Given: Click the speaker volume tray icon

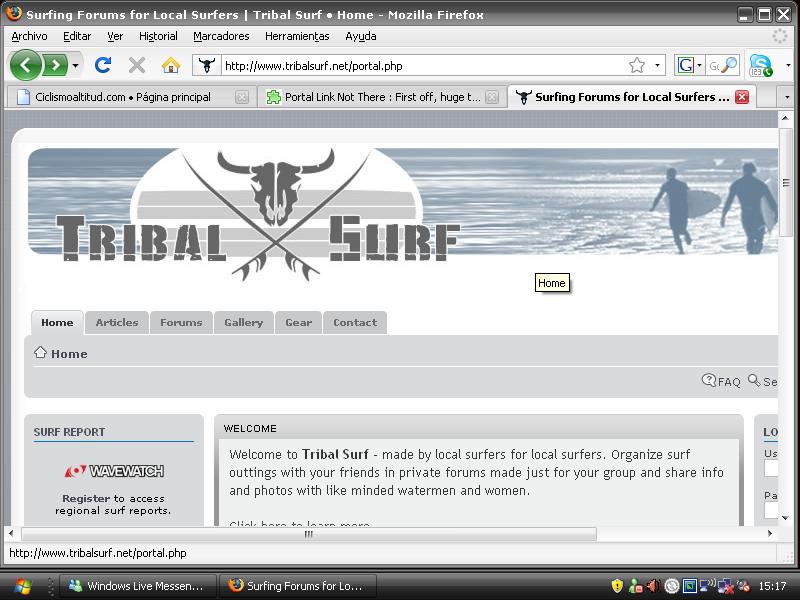Looking at the screenshot, I should tap(653, 586).
